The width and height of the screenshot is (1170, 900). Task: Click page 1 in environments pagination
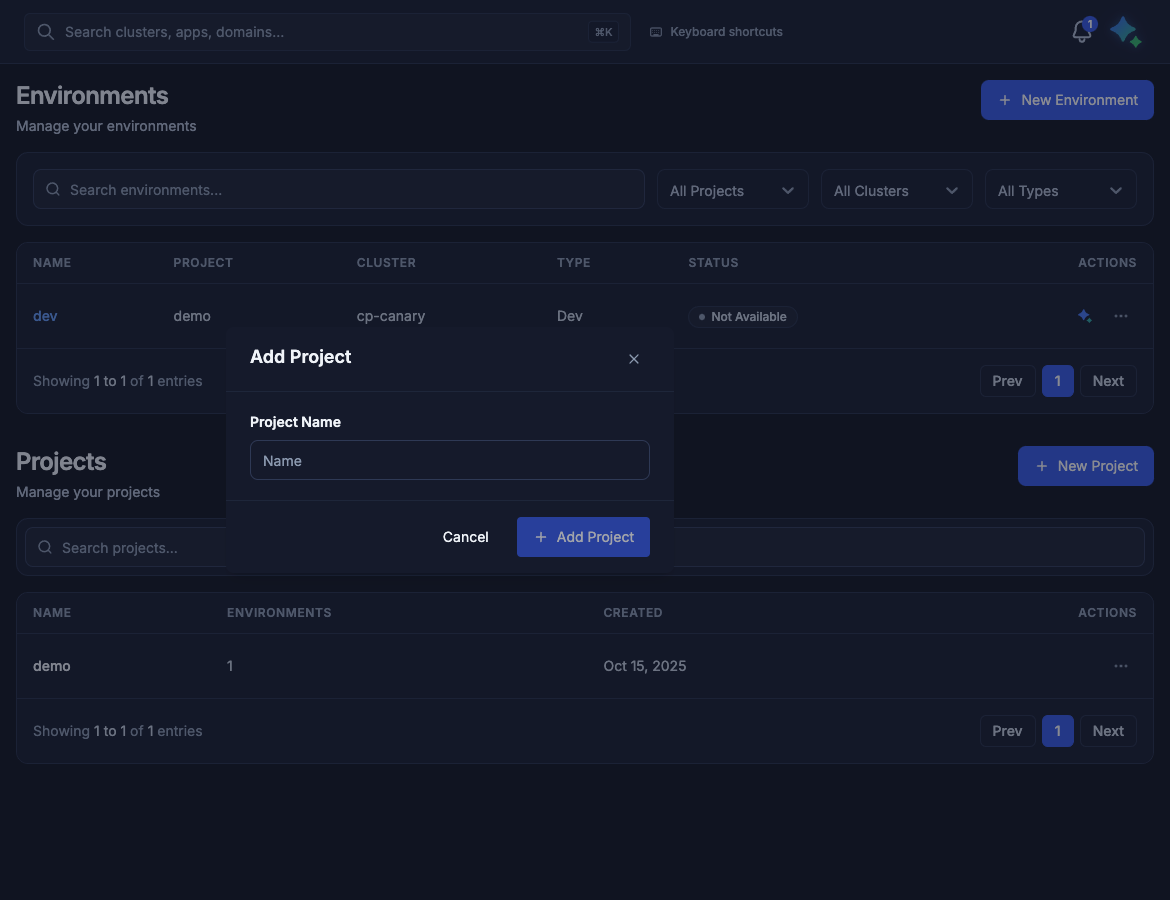[x=1057, y=381]
